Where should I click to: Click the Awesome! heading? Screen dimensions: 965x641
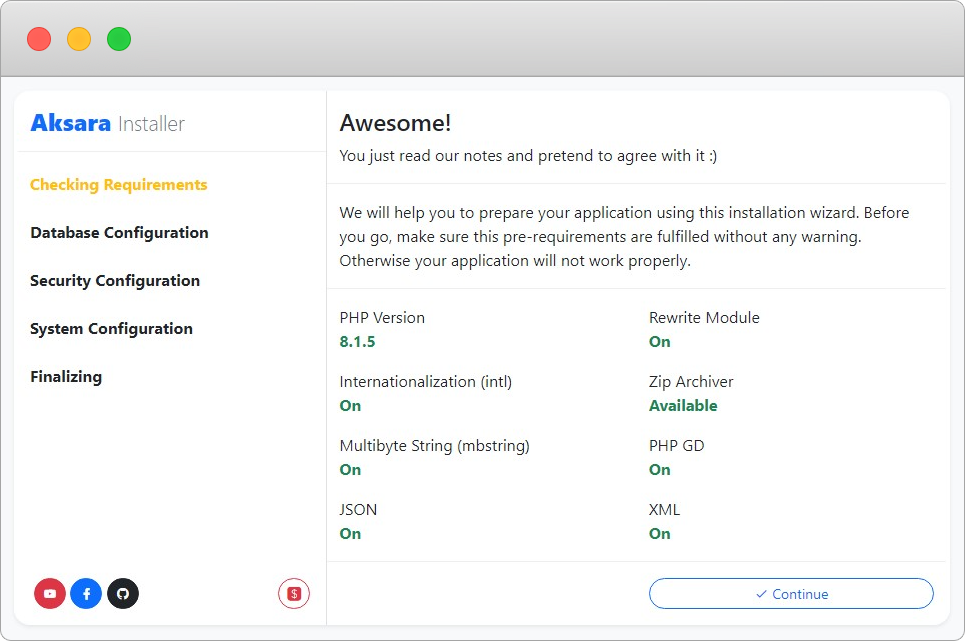coord(395,123)
